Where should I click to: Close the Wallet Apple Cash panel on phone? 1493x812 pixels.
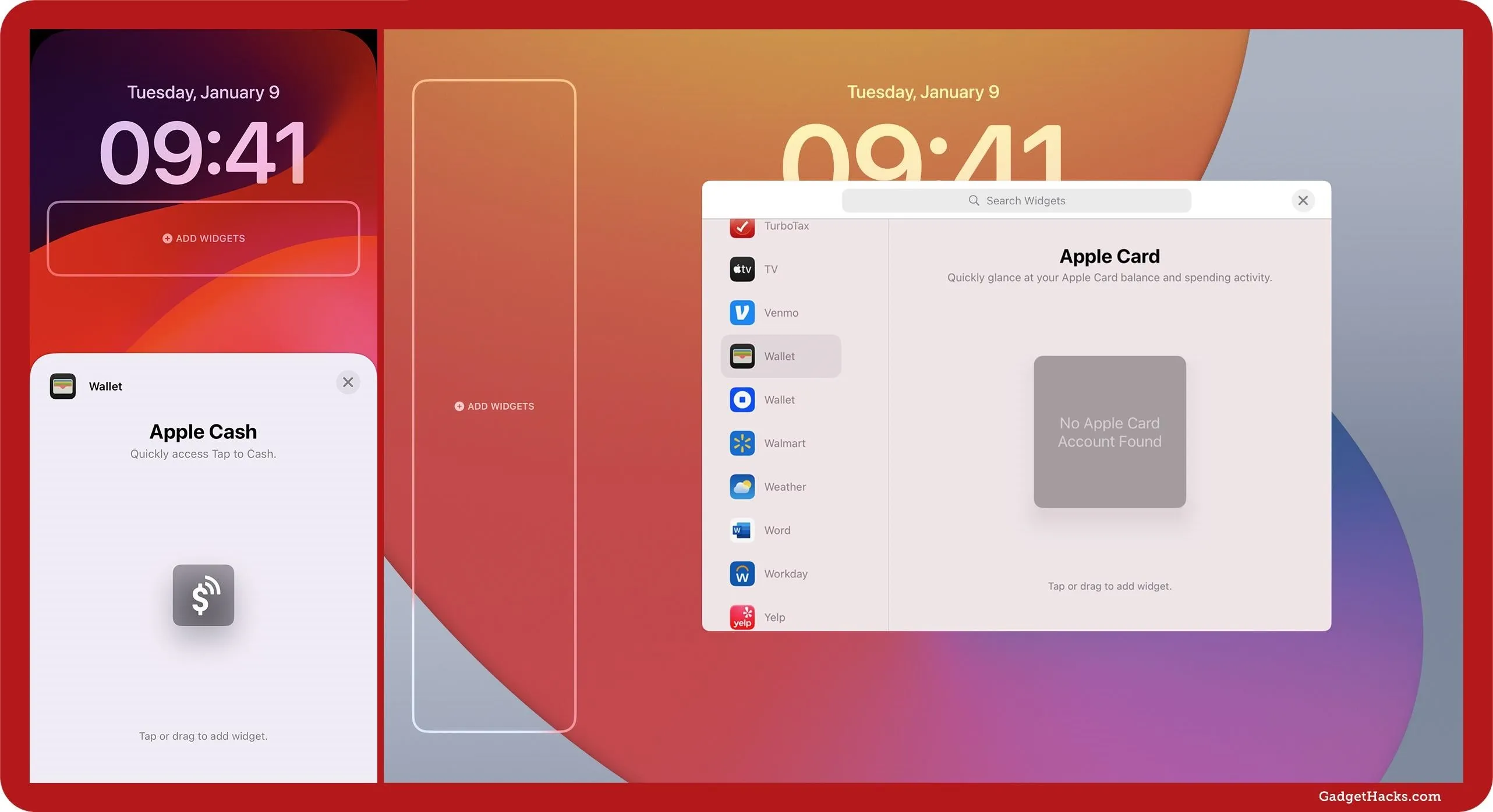[348, 382]
